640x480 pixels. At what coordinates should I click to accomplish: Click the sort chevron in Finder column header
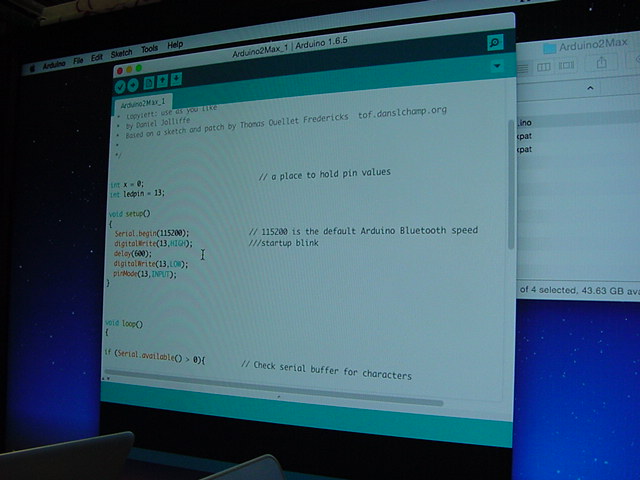coord(590,88)
